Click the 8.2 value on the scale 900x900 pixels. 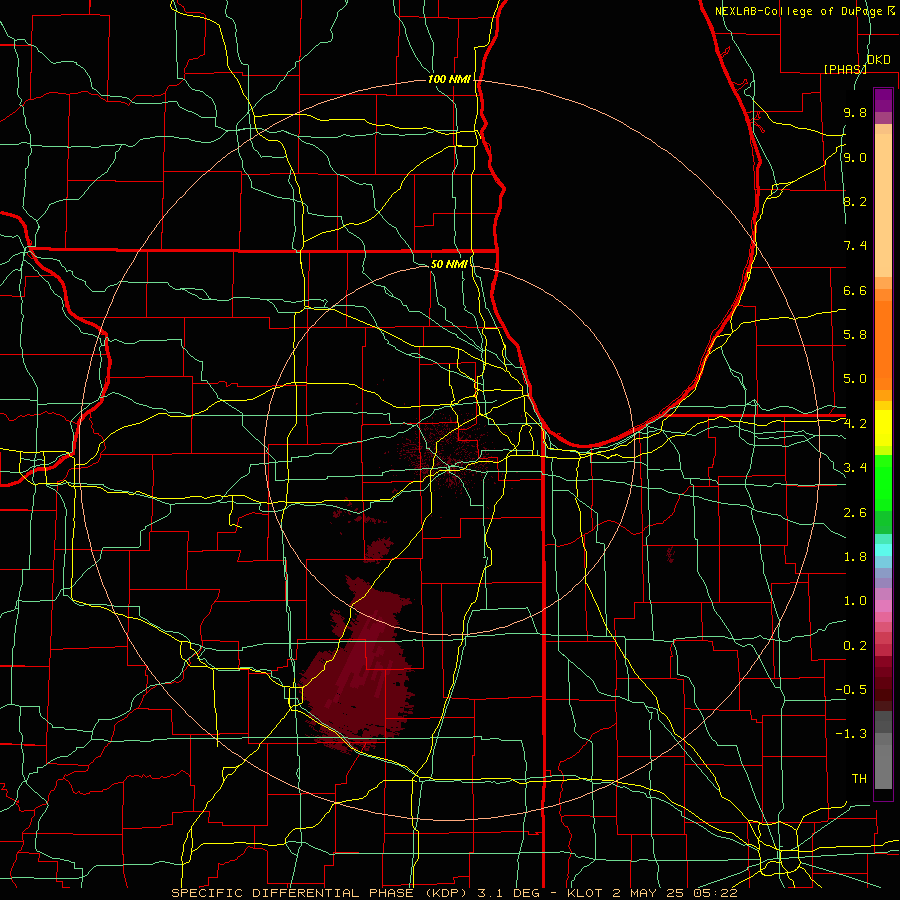coord(855,202)
